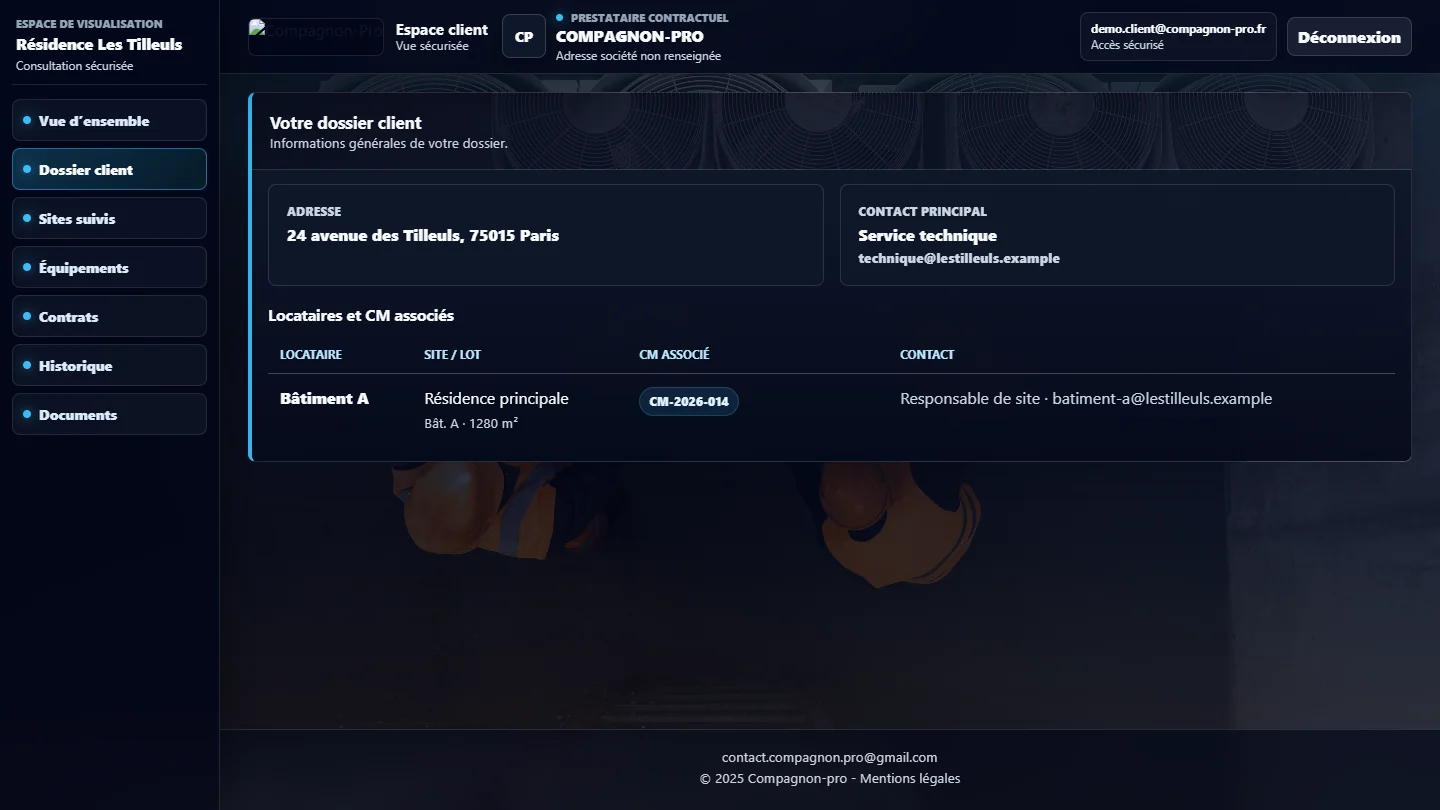Open Contrats from the sidebar
The height and width of the screenshot is (810, 1440).
pyautogui.click(x=109, y=316)
